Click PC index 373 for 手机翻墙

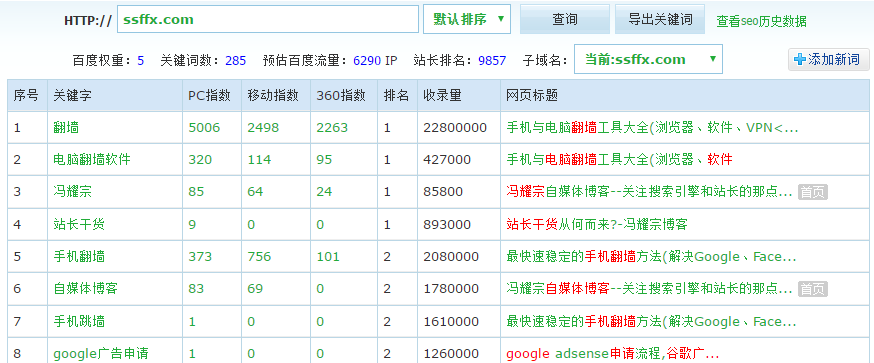pos(200,257)
